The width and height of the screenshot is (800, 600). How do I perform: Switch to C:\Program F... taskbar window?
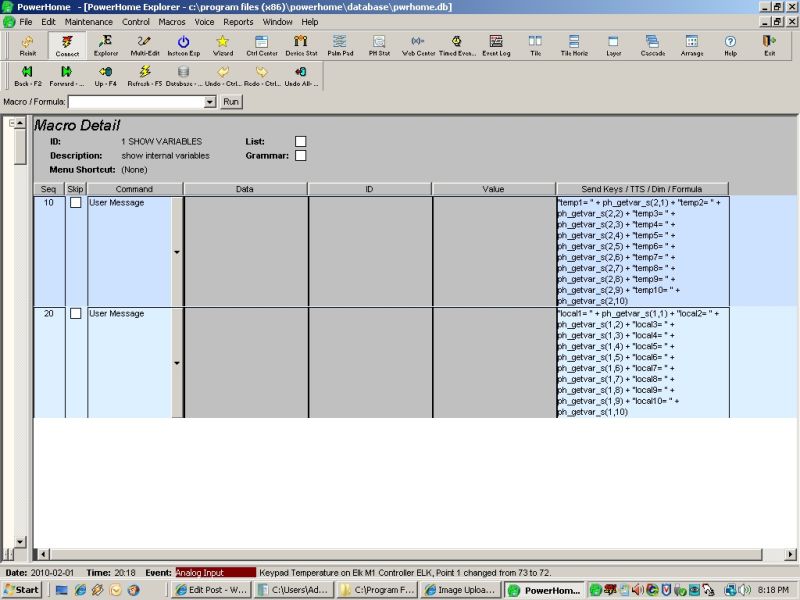click(x=377, y=590)
